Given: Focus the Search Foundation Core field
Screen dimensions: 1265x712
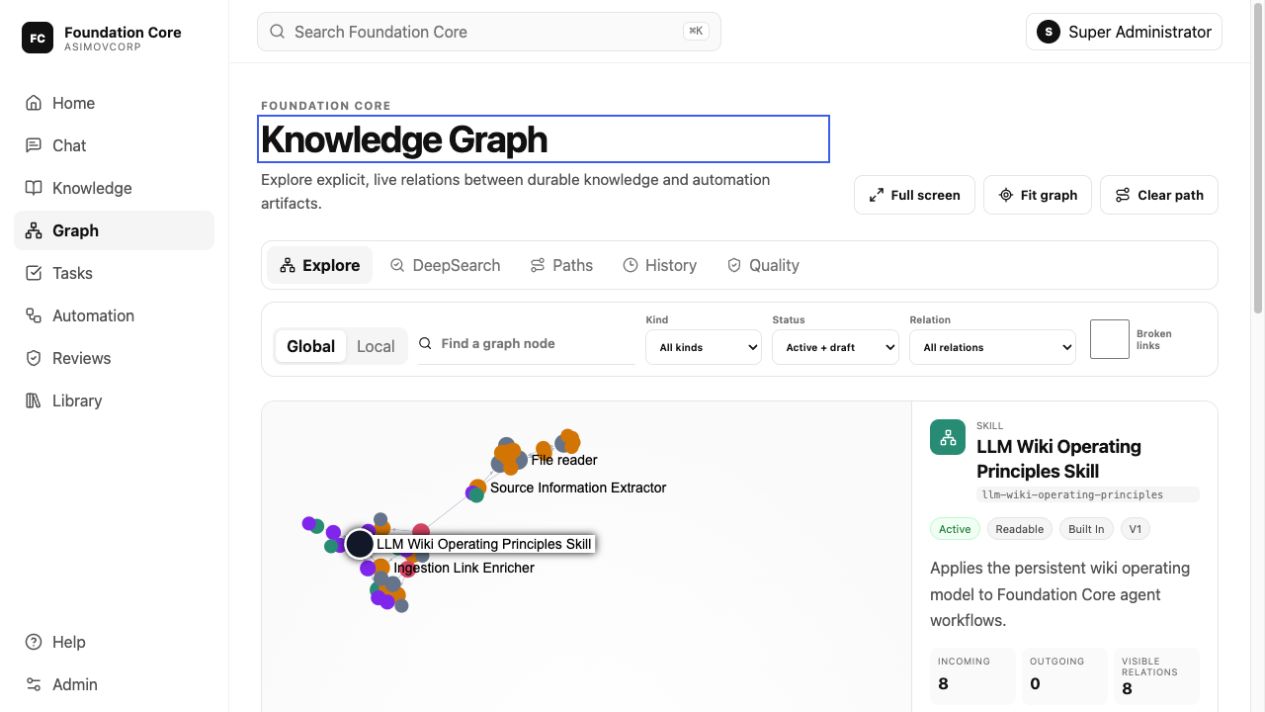Looking at the screenshot, I should [x=489, y=32].
